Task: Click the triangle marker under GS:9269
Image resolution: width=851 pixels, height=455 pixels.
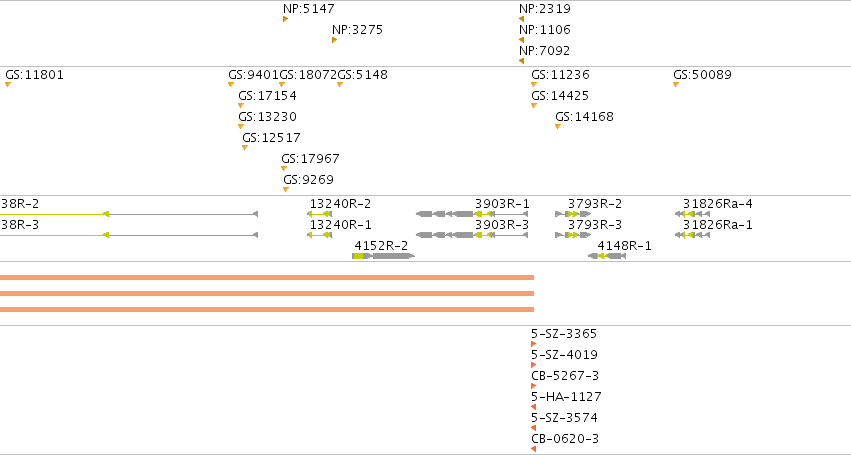Action: [x=285, y=190]
